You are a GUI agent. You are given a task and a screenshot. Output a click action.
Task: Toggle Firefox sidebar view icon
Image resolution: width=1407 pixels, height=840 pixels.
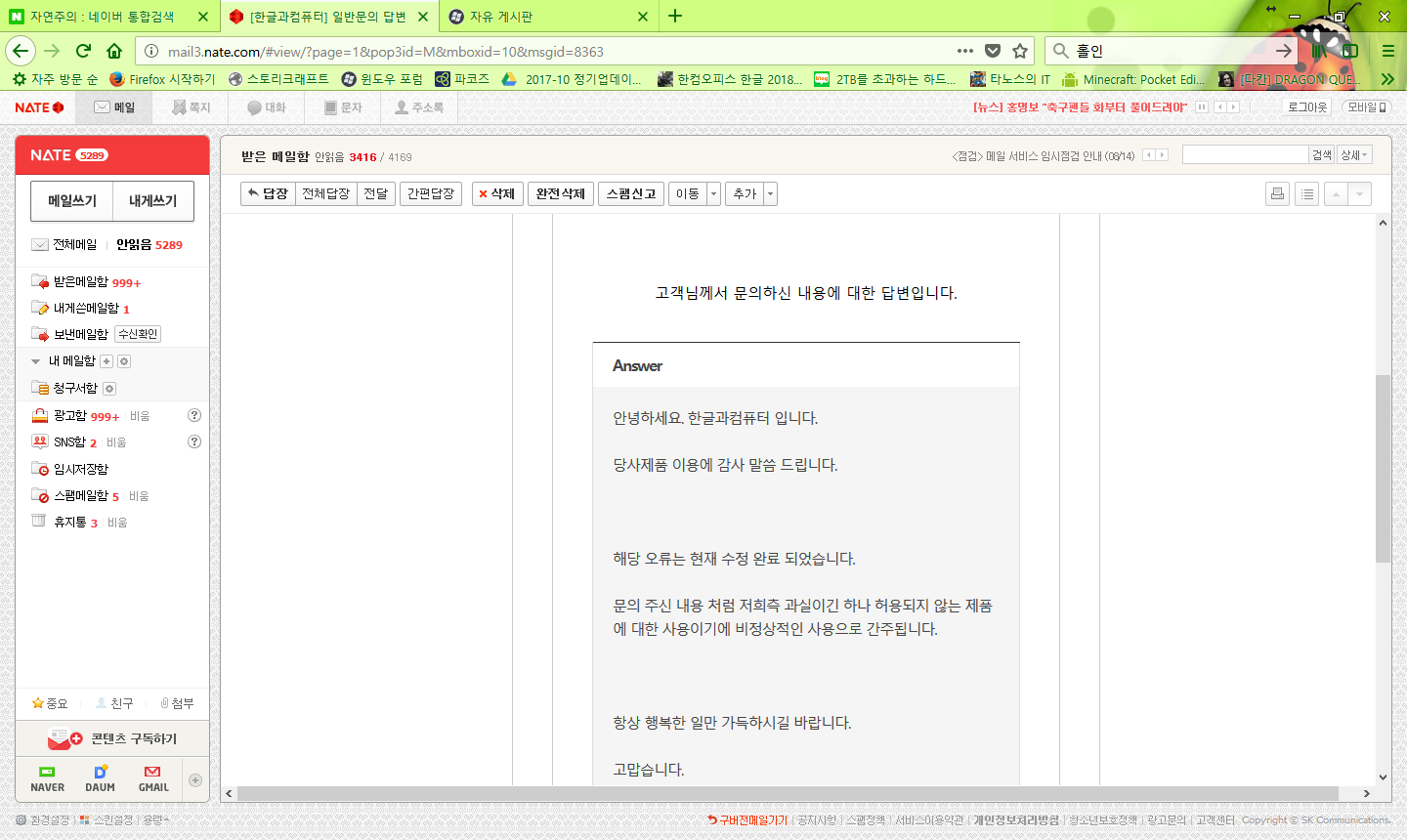coord(1350,51)
